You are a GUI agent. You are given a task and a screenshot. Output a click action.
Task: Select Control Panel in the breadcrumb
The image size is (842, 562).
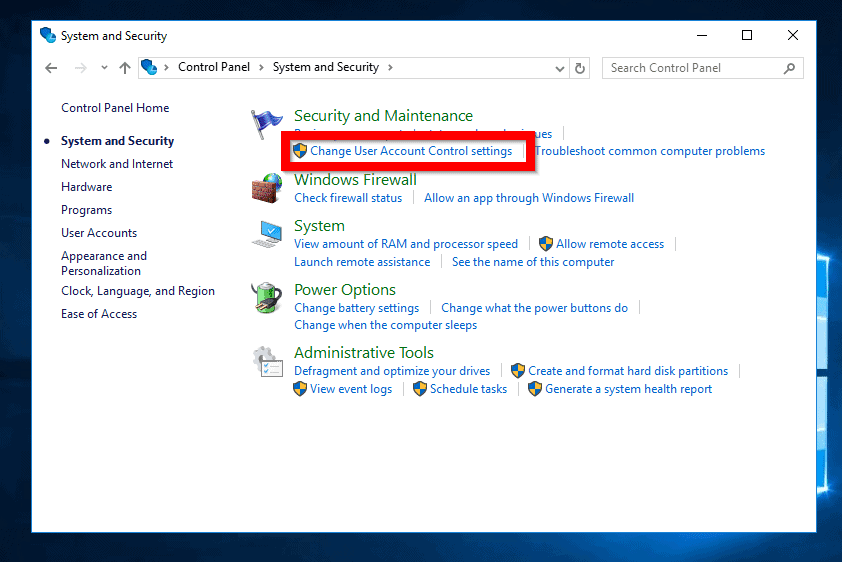[214, 67]
